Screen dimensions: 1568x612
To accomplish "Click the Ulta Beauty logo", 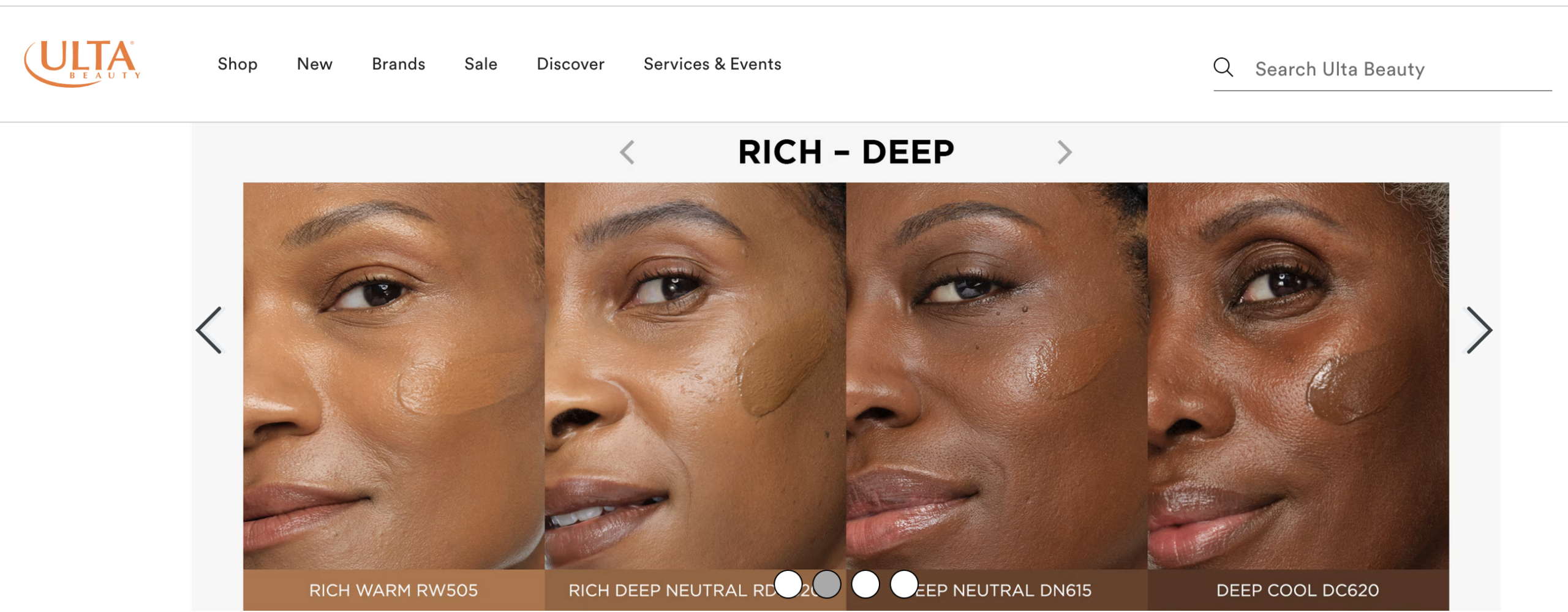I will (x=82, y=64).
